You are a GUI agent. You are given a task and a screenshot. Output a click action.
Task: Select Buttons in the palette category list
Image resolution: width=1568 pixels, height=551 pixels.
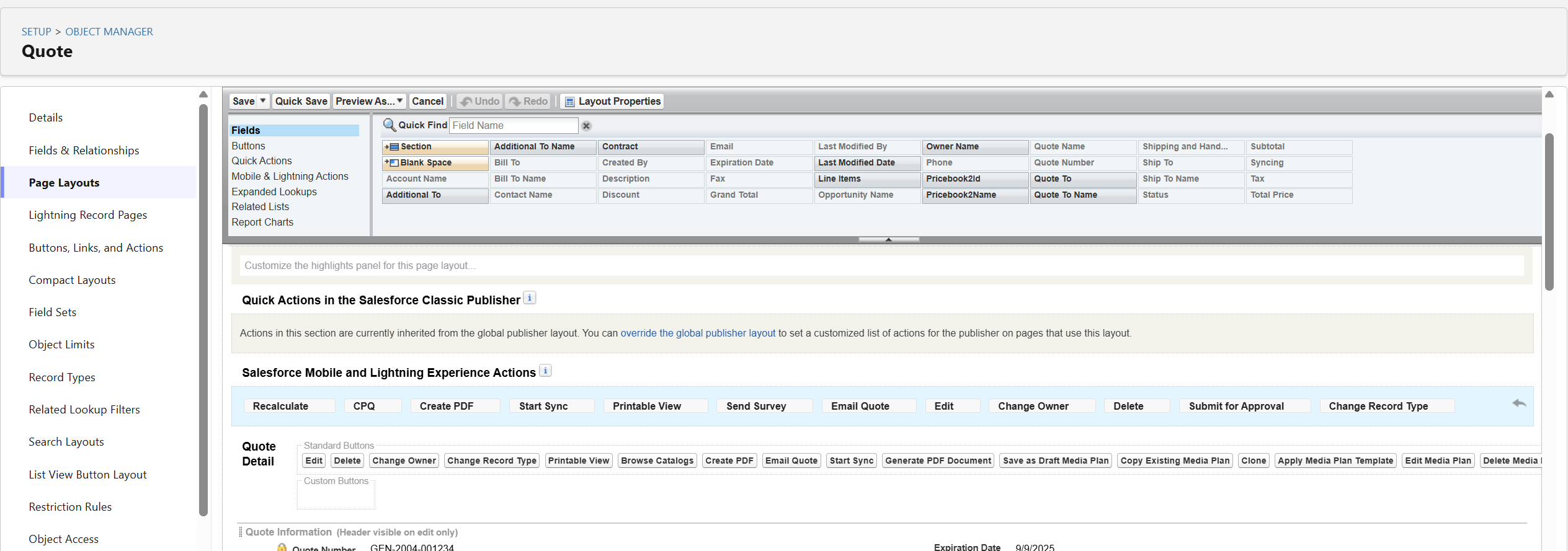click(x=248, y=146)
